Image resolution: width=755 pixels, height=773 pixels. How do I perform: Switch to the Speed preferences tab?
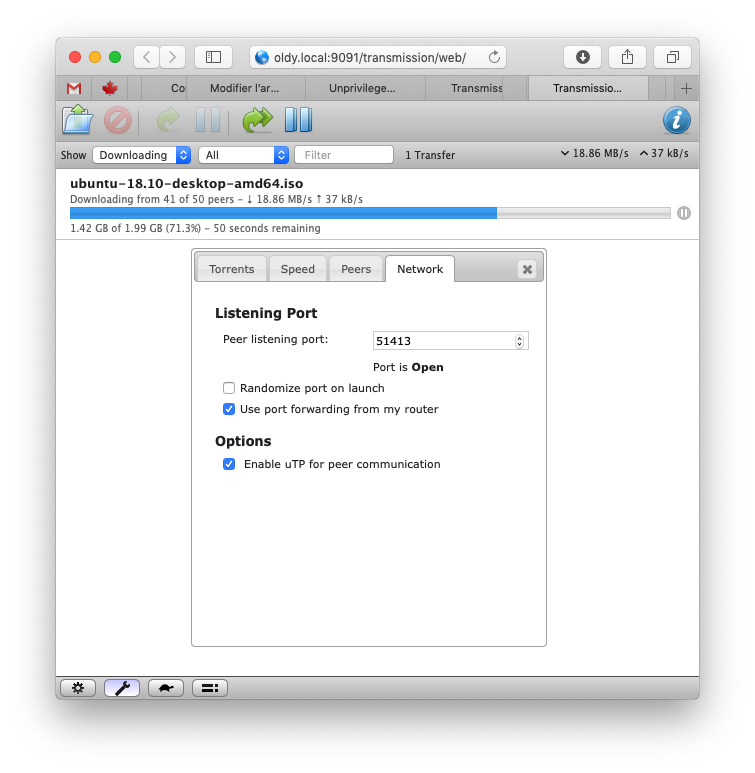point(297,269)
